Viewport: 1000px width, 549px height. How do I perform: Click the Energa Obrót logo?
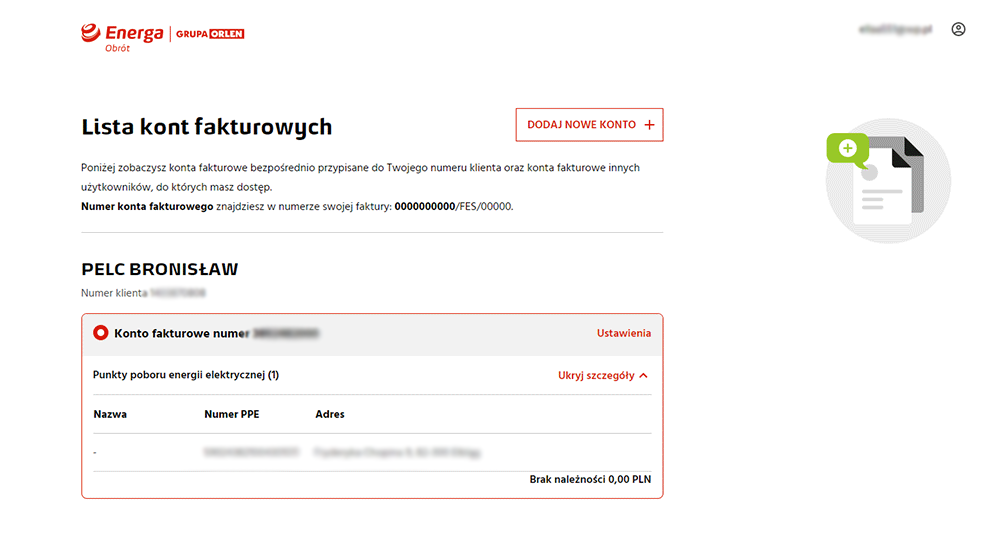point(122,36)
